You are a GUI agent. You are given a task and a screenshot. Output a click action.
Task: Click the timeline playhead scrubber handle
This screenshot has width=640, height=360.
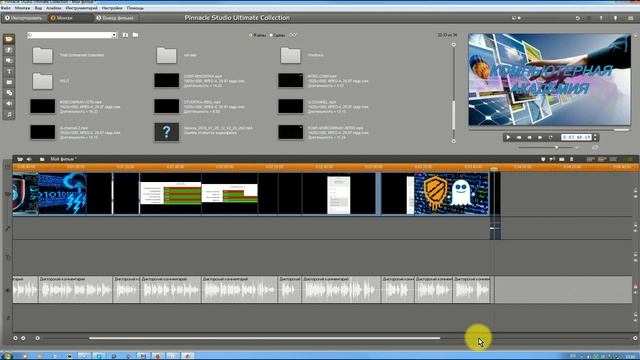[x=494, y=168]
